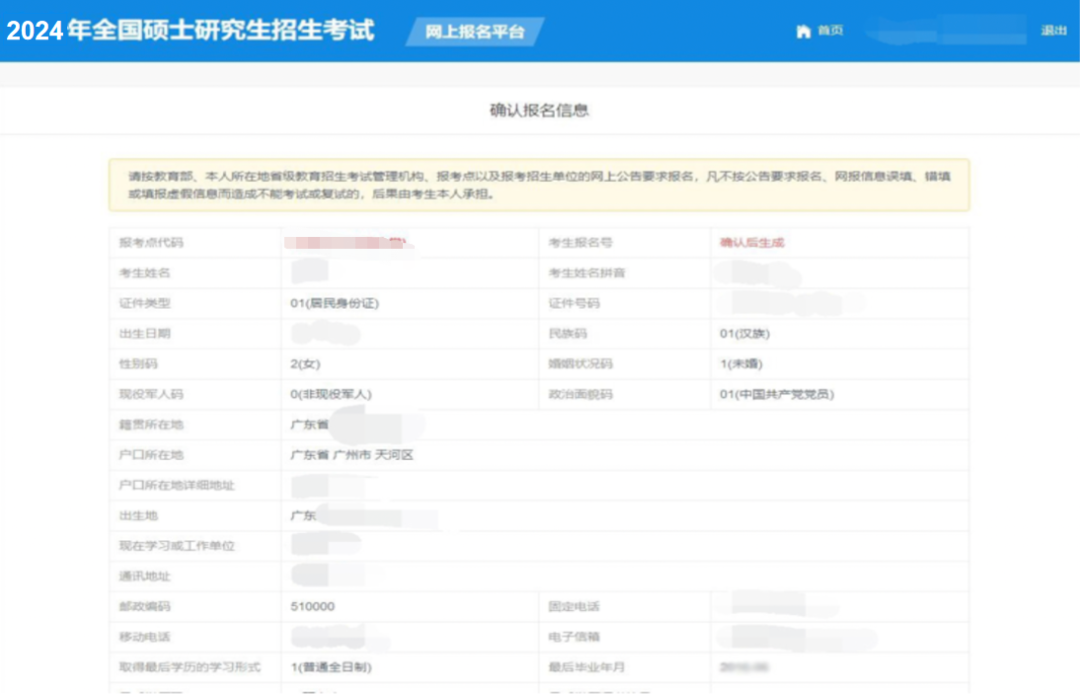This screenshot has width=1080, height=694.
Task: Click the 网上报名平台 banner label
Action: click(475, 32)
